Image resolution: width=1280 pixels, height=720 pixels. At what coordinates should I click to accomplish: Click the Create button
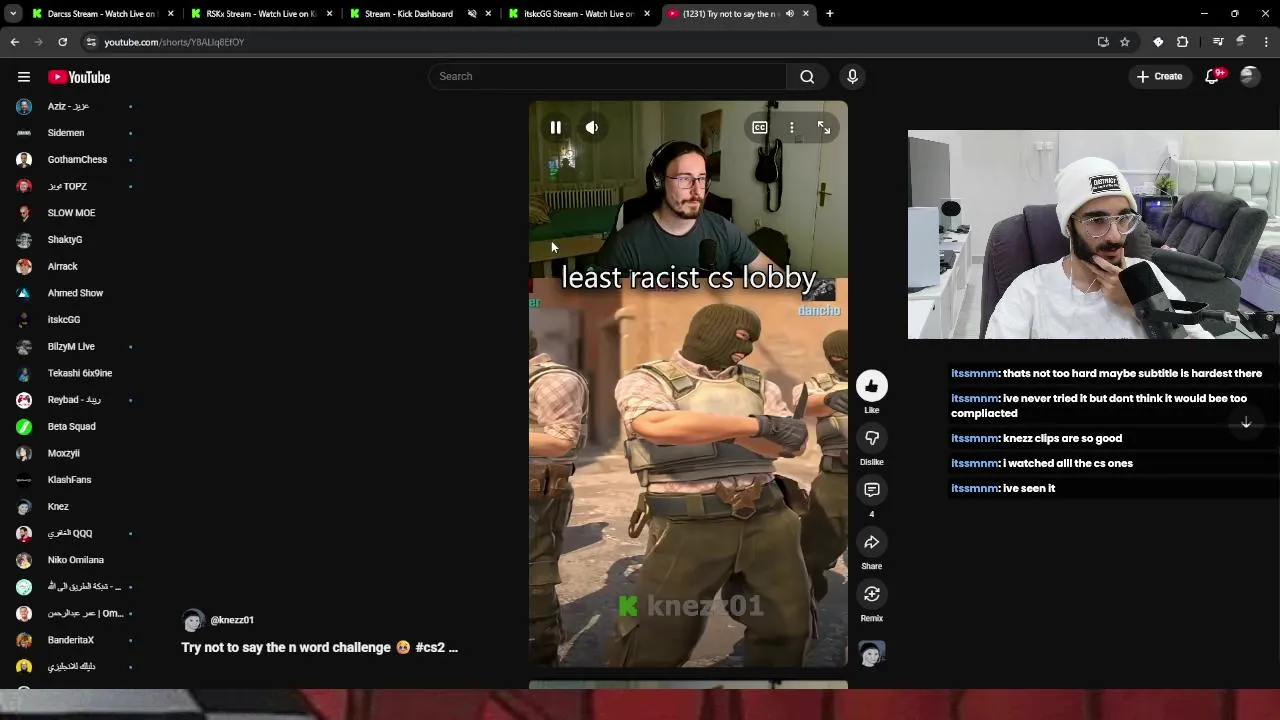1159,76
